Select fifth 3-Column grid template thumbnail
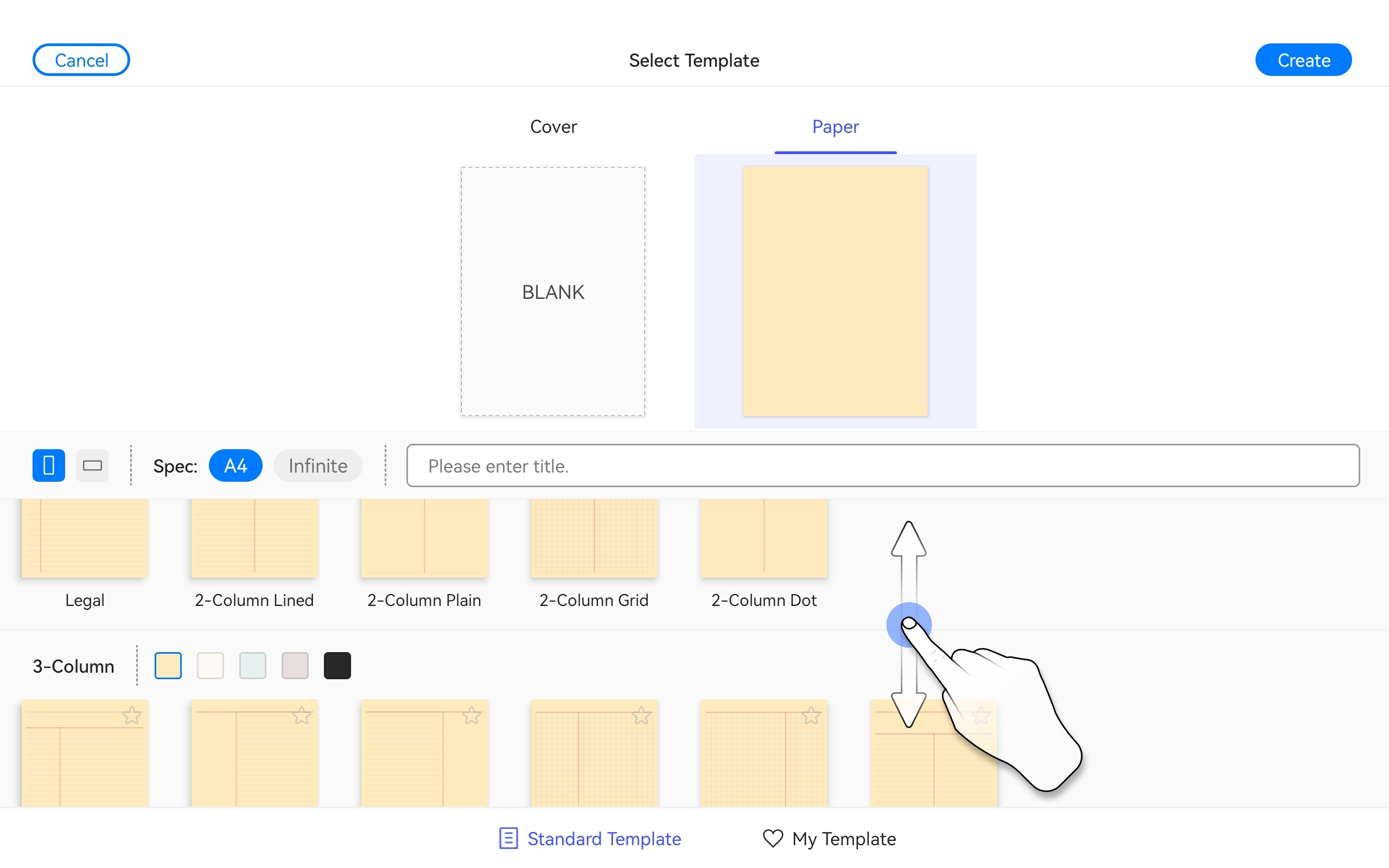The image size is (1389, 868). tap(764, 753)
